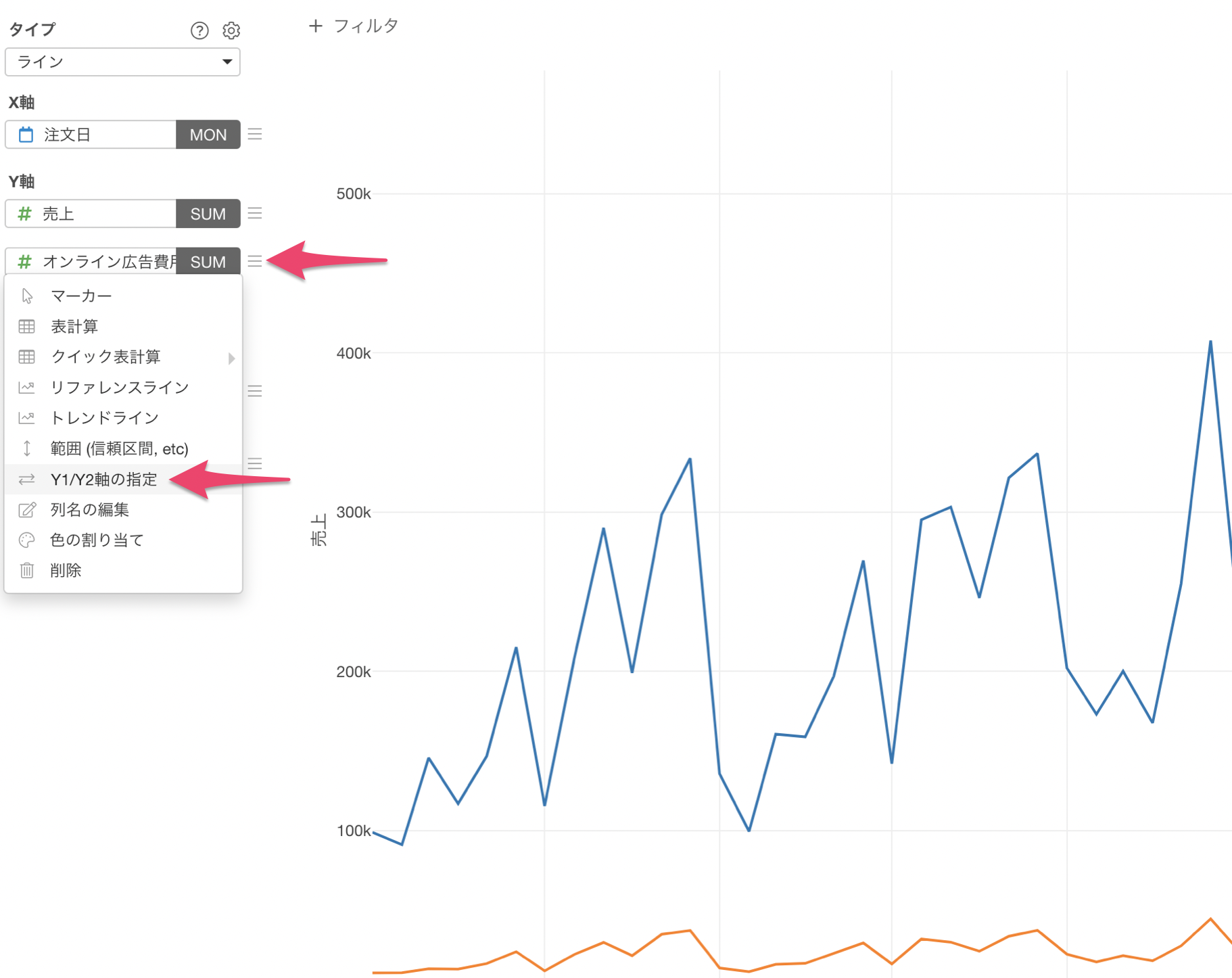Click the 売上 column field
The width and height of the screenshot is (1232, 978).
[91, 214]
